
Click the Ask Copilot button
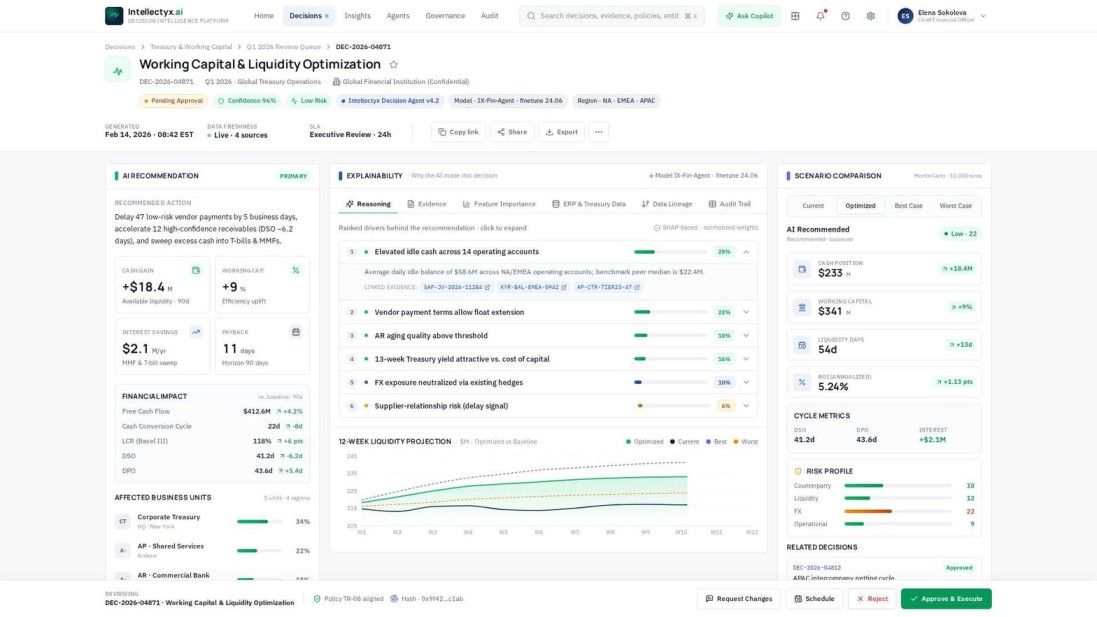(749, 15)
